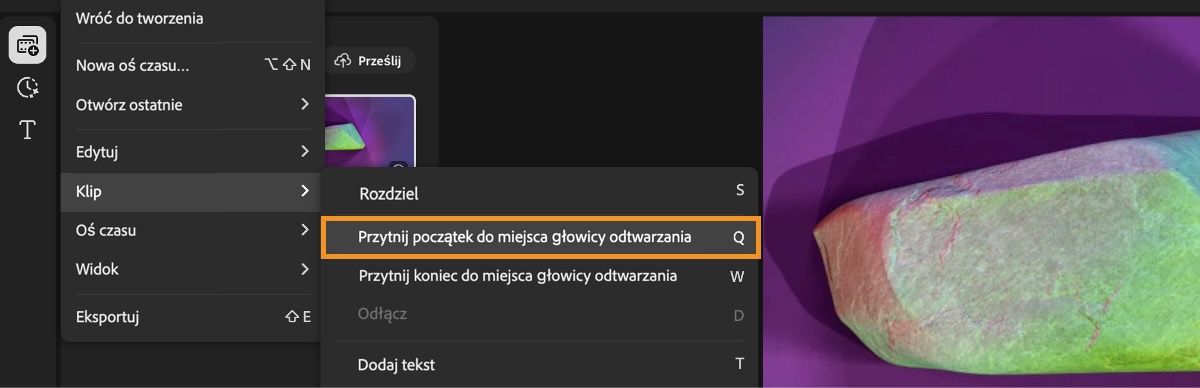Choose Przytnij koniec do miejsca głowicy odtwarzania
1200x388 pixels.
tap(540, 276)
